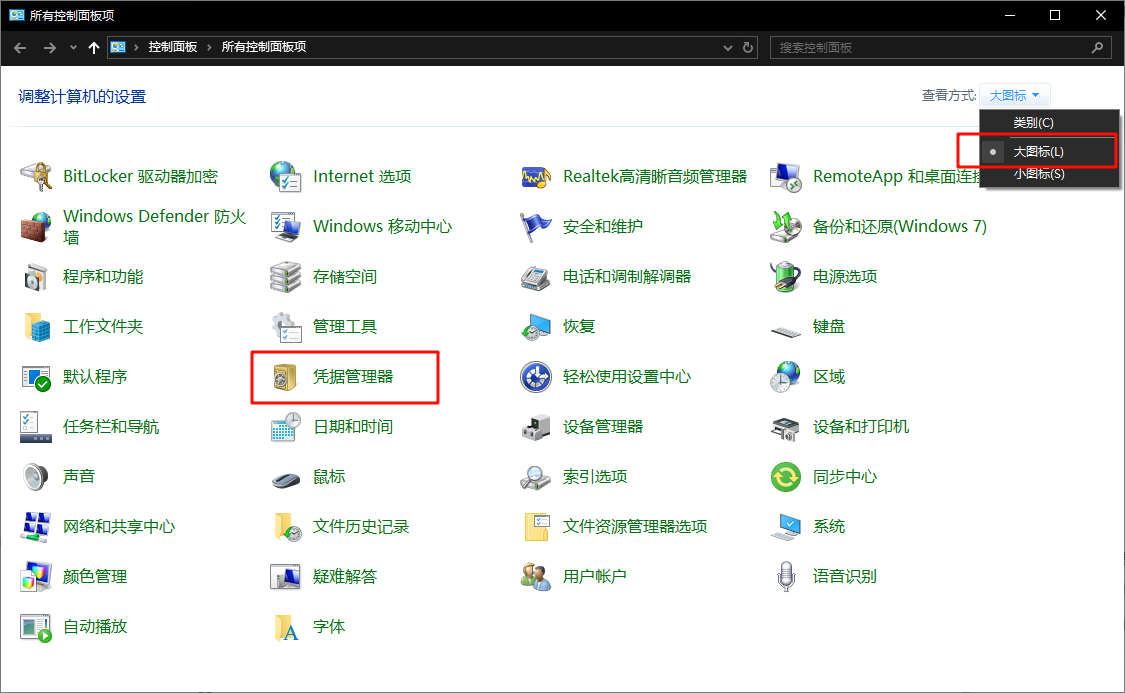Open the 设备管理器 icon
Screen dimensions: 1125x693
point(535,427)
